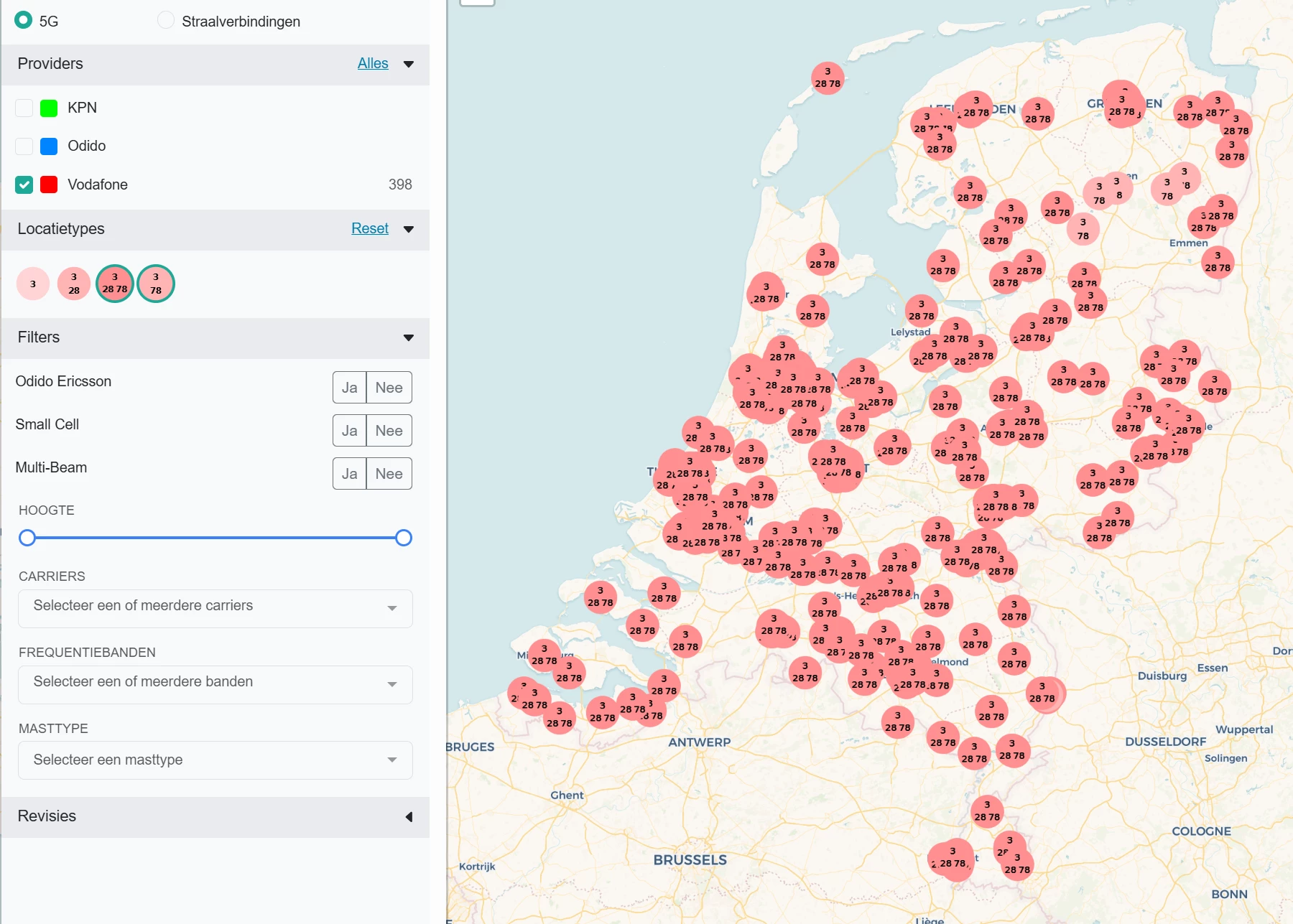Enable the KPN provider checkbox
1293x924 pixels.
click(x=24, y=108)
